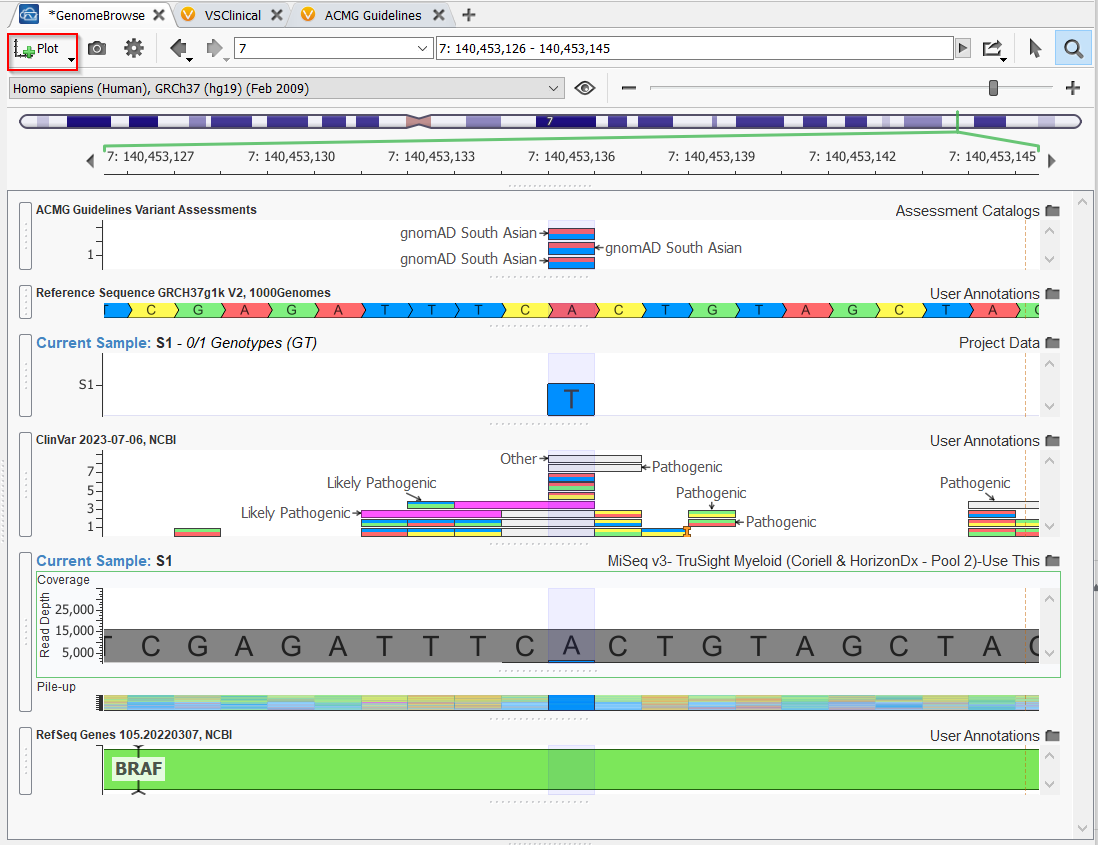Open ClinVar User Annotations folder icon
This screenshot has height=845, width=1098.
tap(1052, 441)
